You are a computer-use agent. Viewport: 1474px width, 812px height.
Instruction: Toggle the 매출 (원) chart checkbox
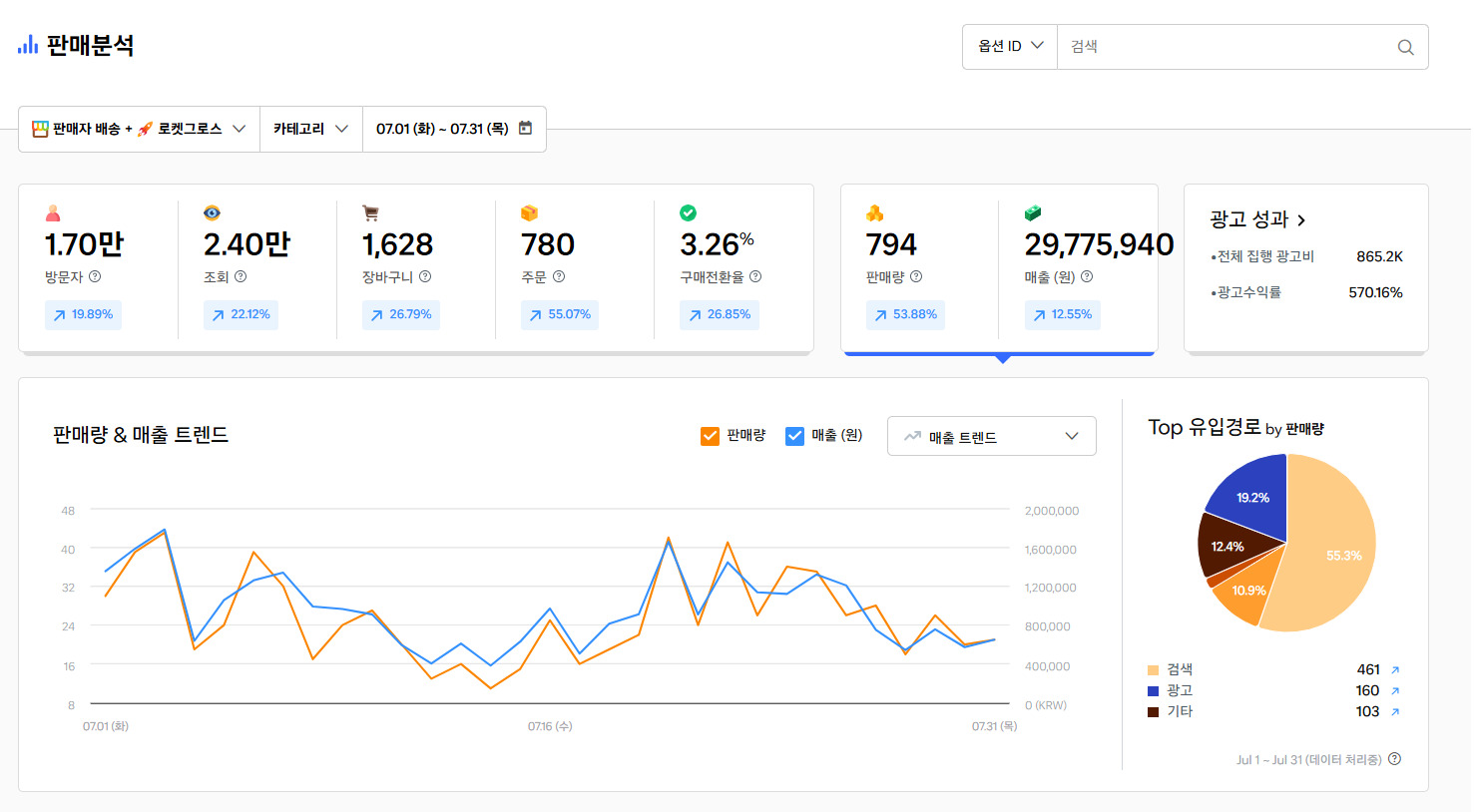click(794, 436)
